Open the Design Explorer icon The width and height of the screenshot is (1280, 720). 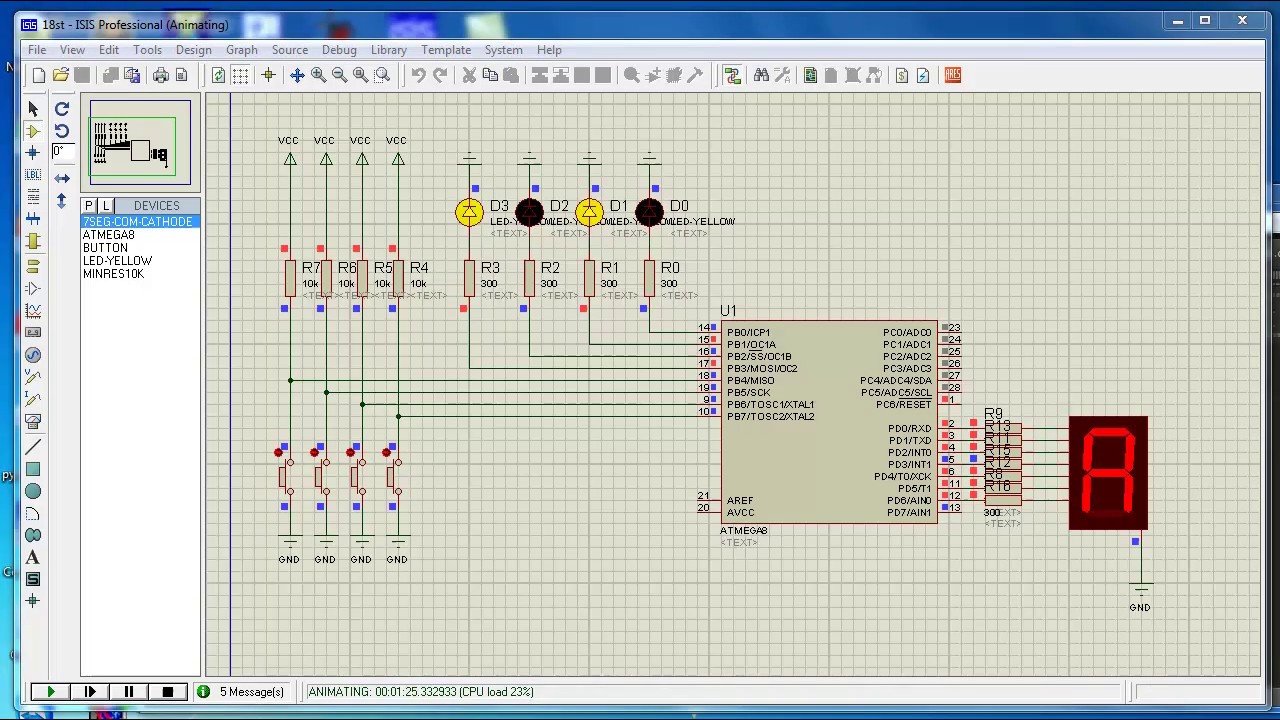810,75
